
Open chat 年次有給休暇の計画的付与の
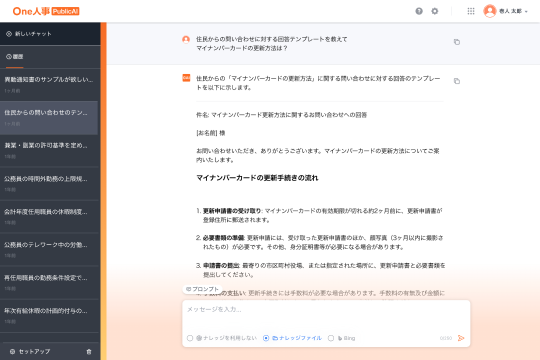[49, 316]
